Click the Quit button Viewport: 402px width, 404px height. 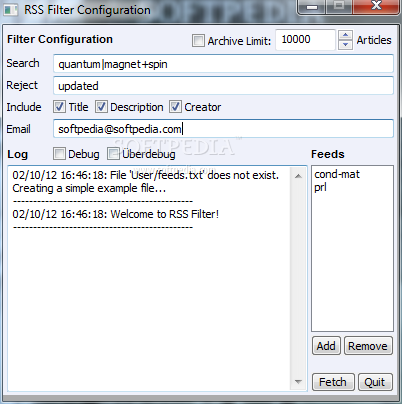(x=375, y=382)
